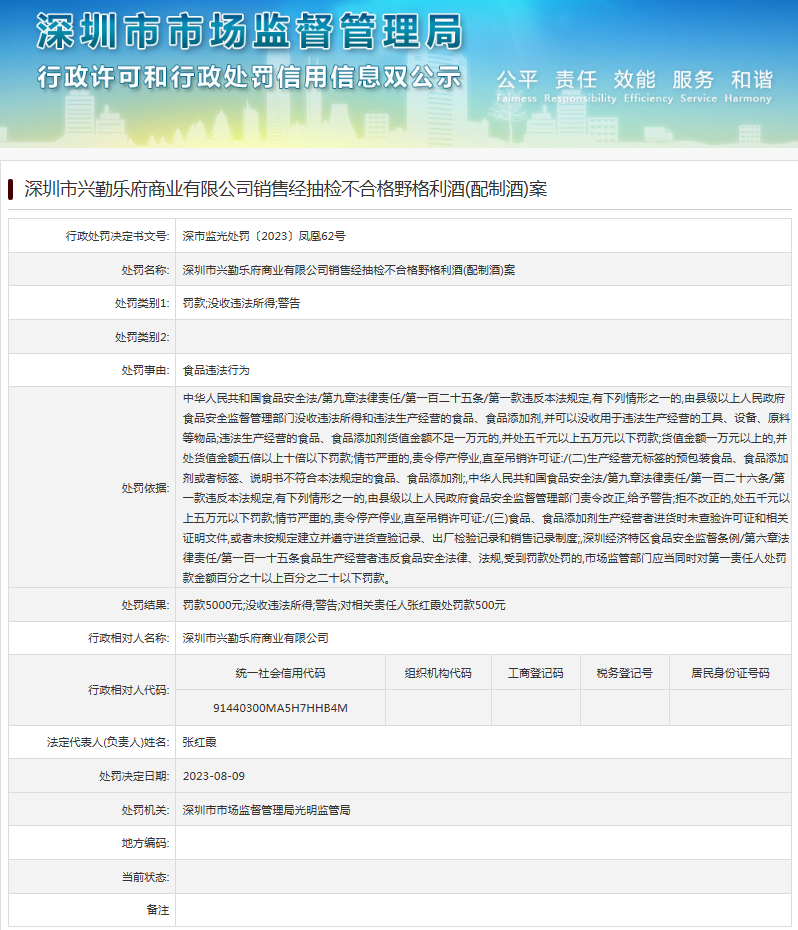Select the company name value 深圳市兴勤乐府商业有限公司
The height and width of the screenshot is (930, 798).
[x=256, y=638]
